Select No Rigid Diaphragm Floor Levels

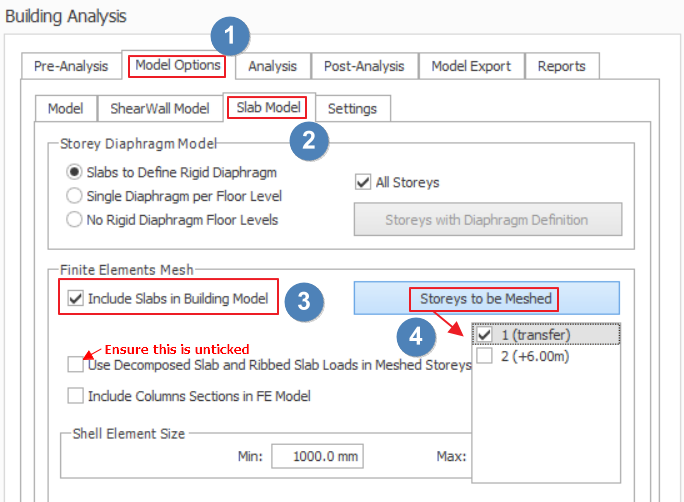[74, 220]
